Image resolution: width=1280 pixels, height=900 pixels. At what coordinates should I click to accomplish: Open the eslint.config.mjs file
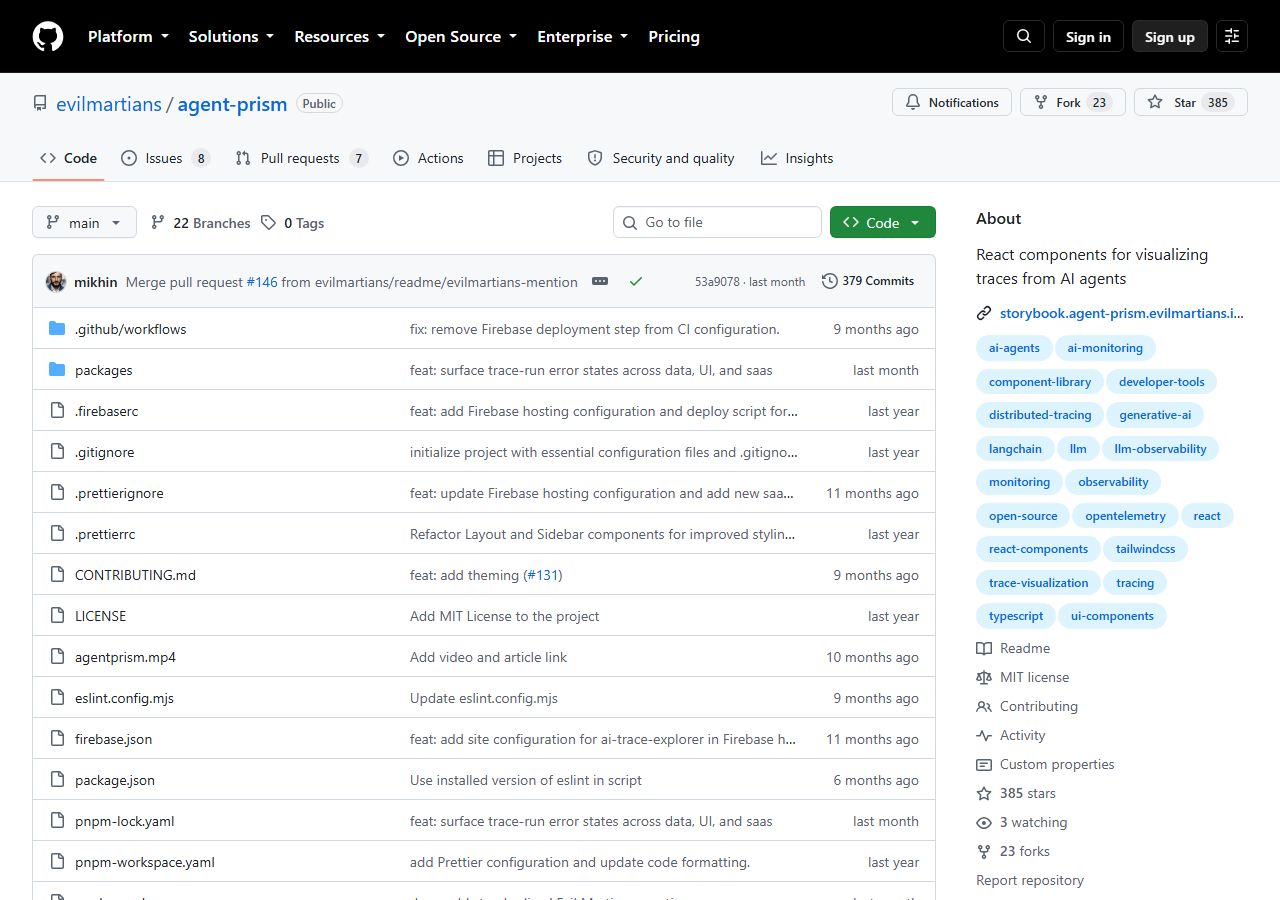[x=124, y=698]
